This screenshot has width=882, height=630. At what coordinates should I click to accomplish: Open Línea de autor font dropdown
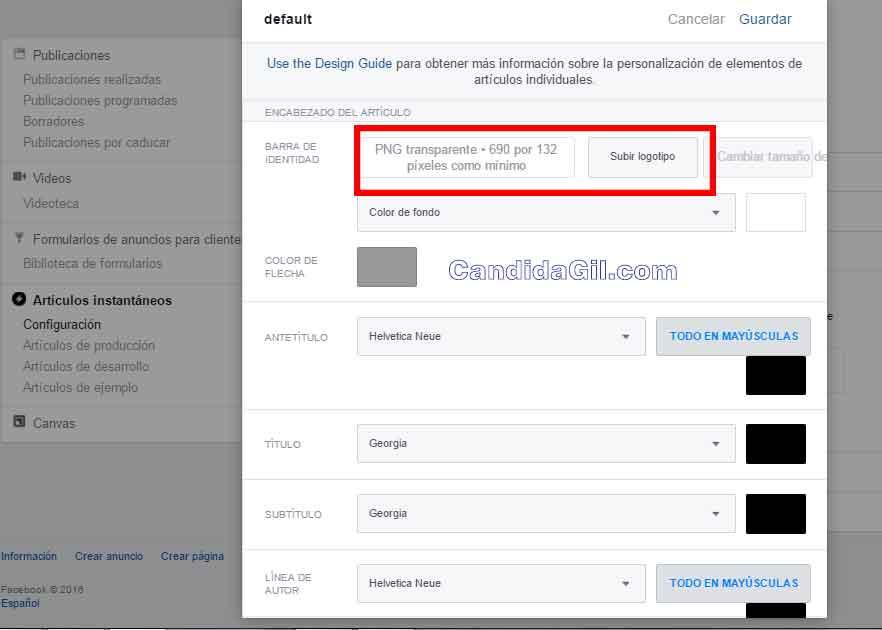click(x=501, y=584)
